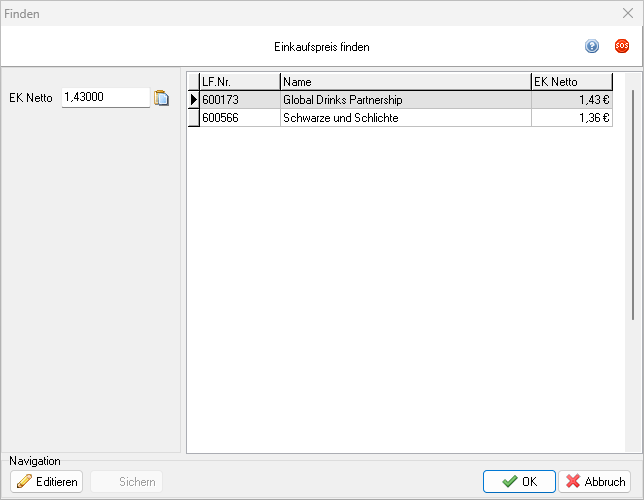The image size is (644, 500).
Task: Confirm with the green checkmark OK button
Action: coord(519,482)
